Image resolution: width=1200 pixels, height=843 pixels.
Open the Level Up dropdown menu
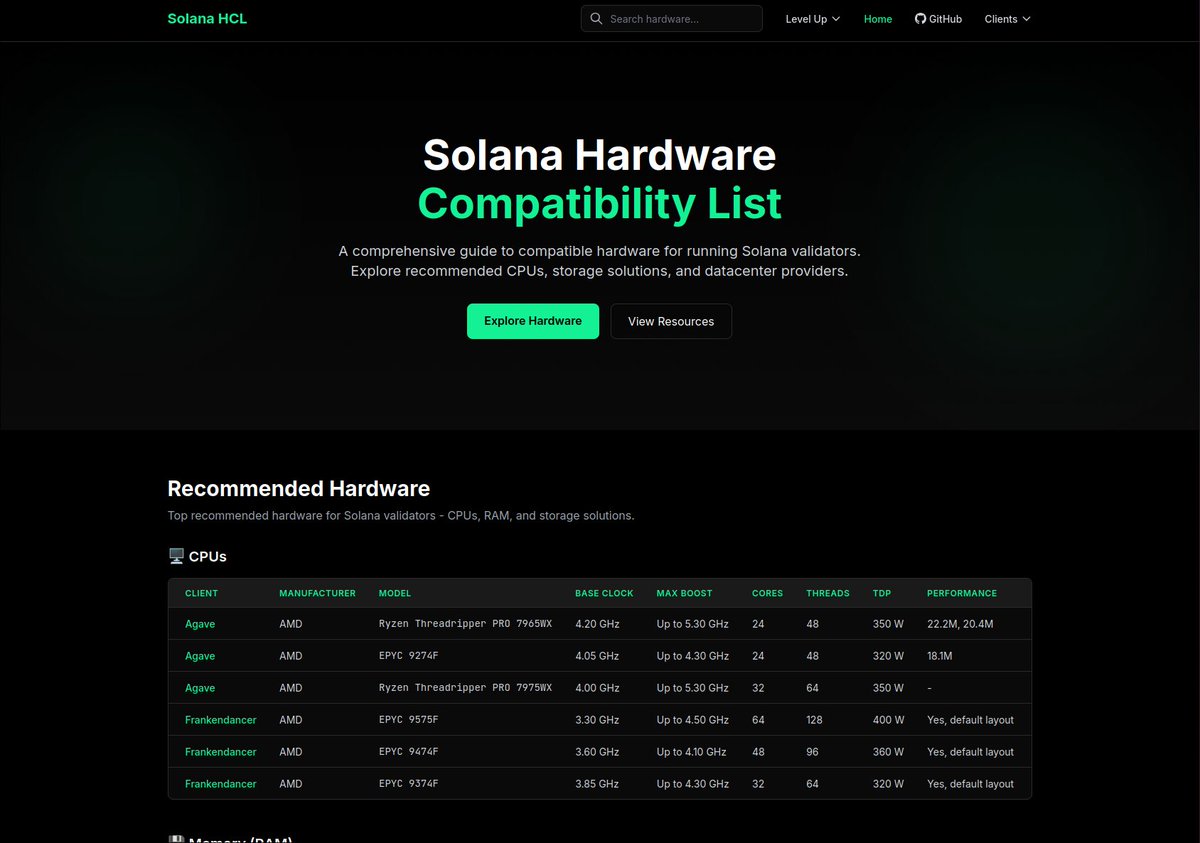tap(813, 19)
